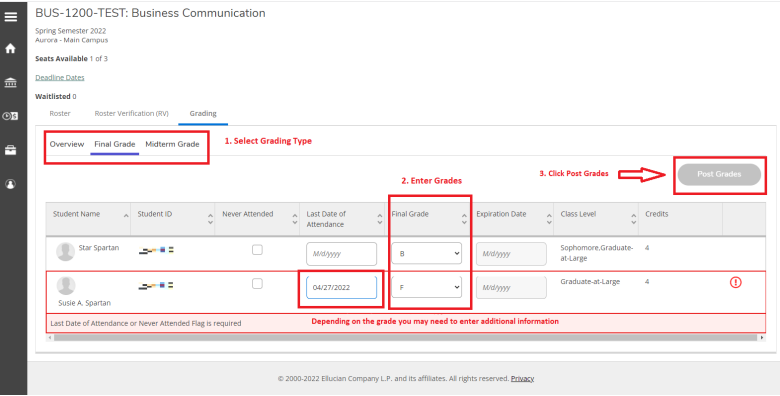Viewport: 780px width, 396px height.
Task: Switch to Roster Verification (RV) tab
Action: coord(131,113)
